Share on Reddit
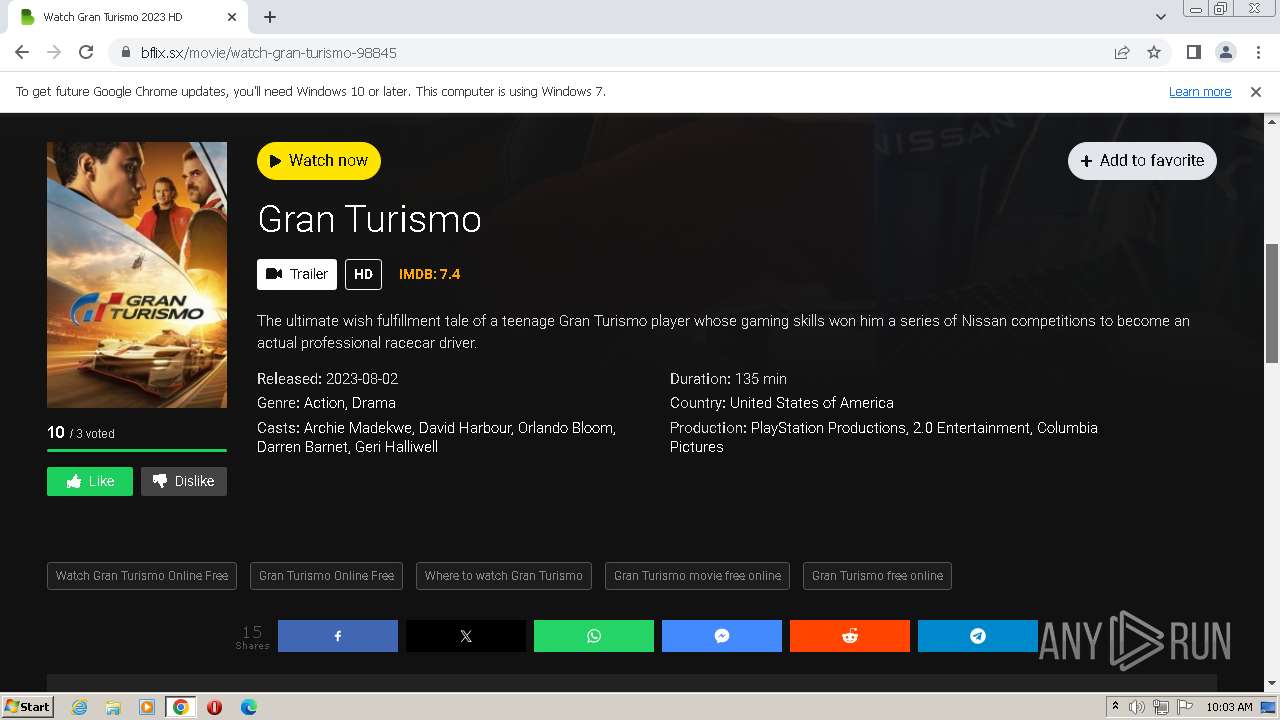Viewport: 1280px width, 720px height. (850, 636)
